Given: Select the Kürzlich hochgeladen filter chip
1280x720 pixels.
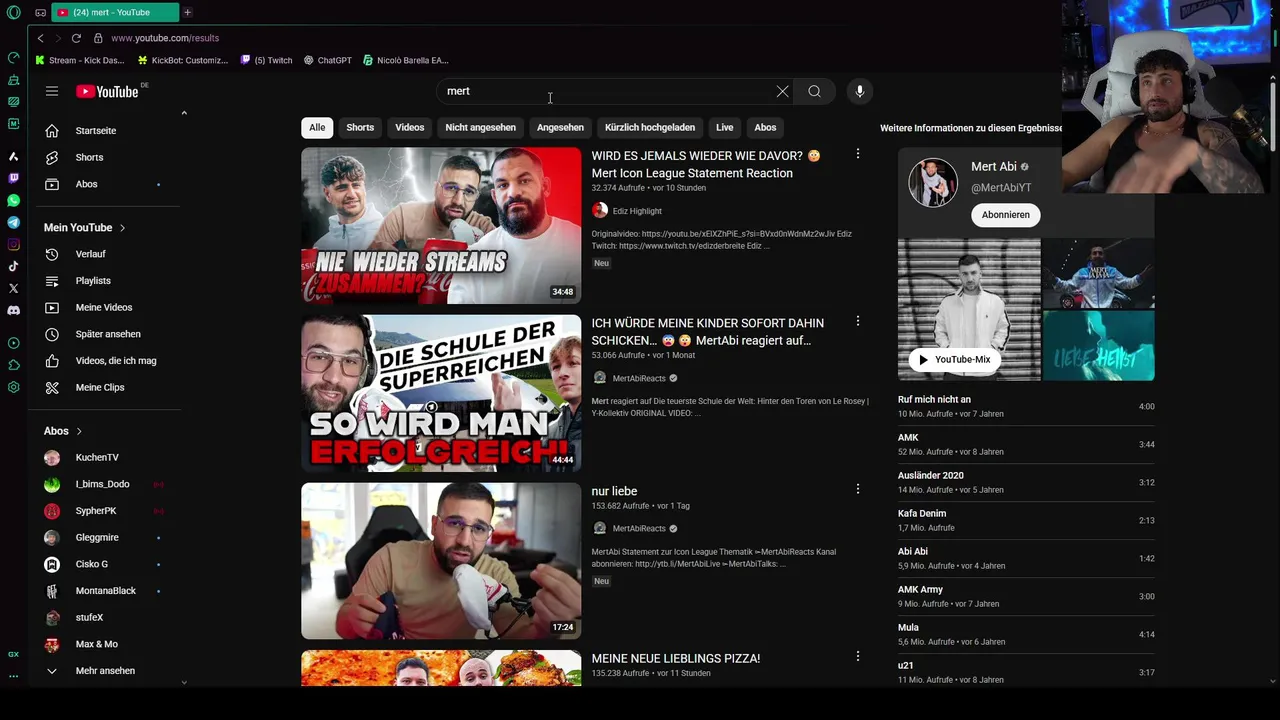Looking at the screenshot, I should tap(650, 128).
